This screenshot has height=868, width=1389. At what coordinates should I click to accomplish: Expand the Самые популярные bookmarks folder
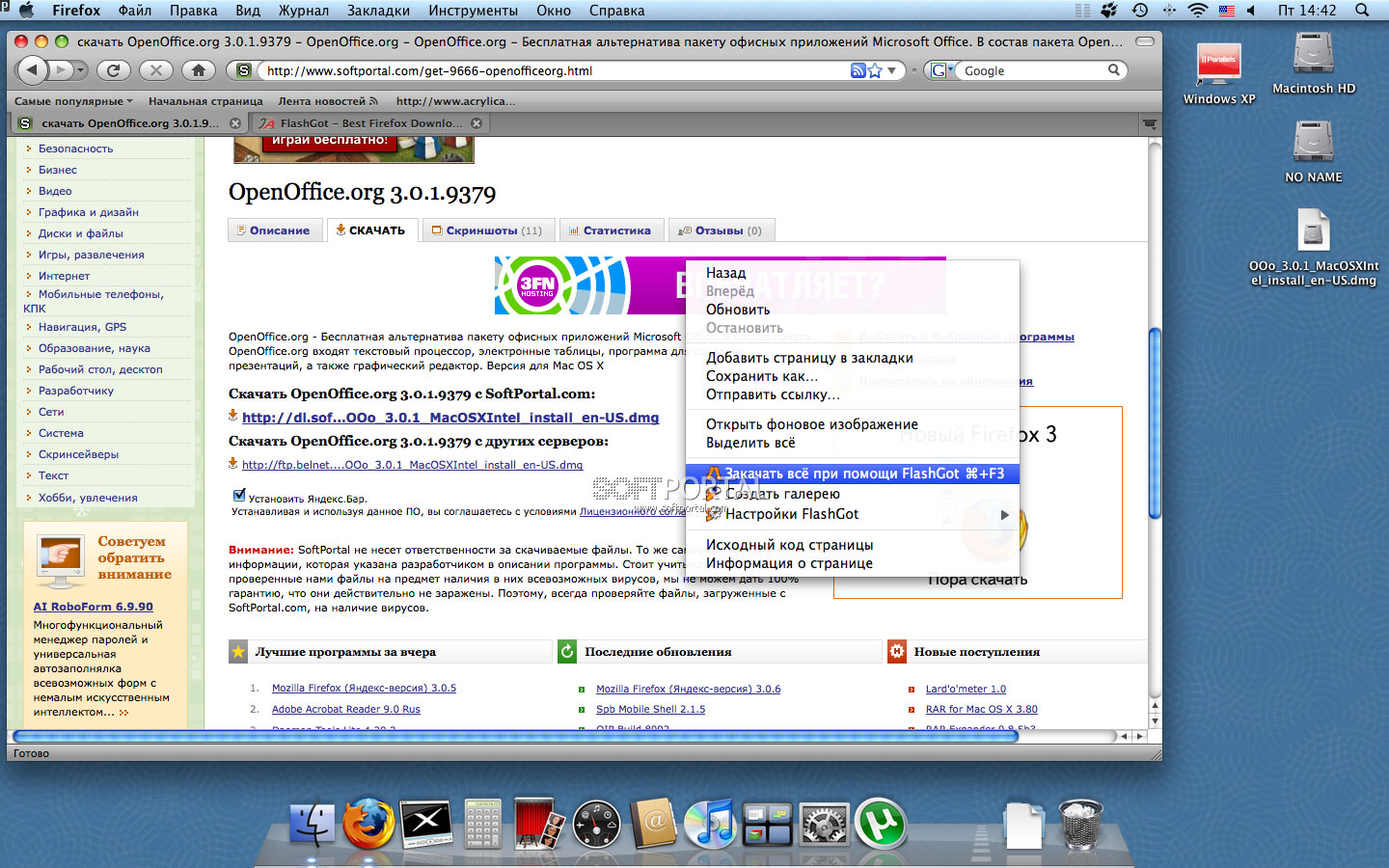pyautogui.click(x=74, y=101)
